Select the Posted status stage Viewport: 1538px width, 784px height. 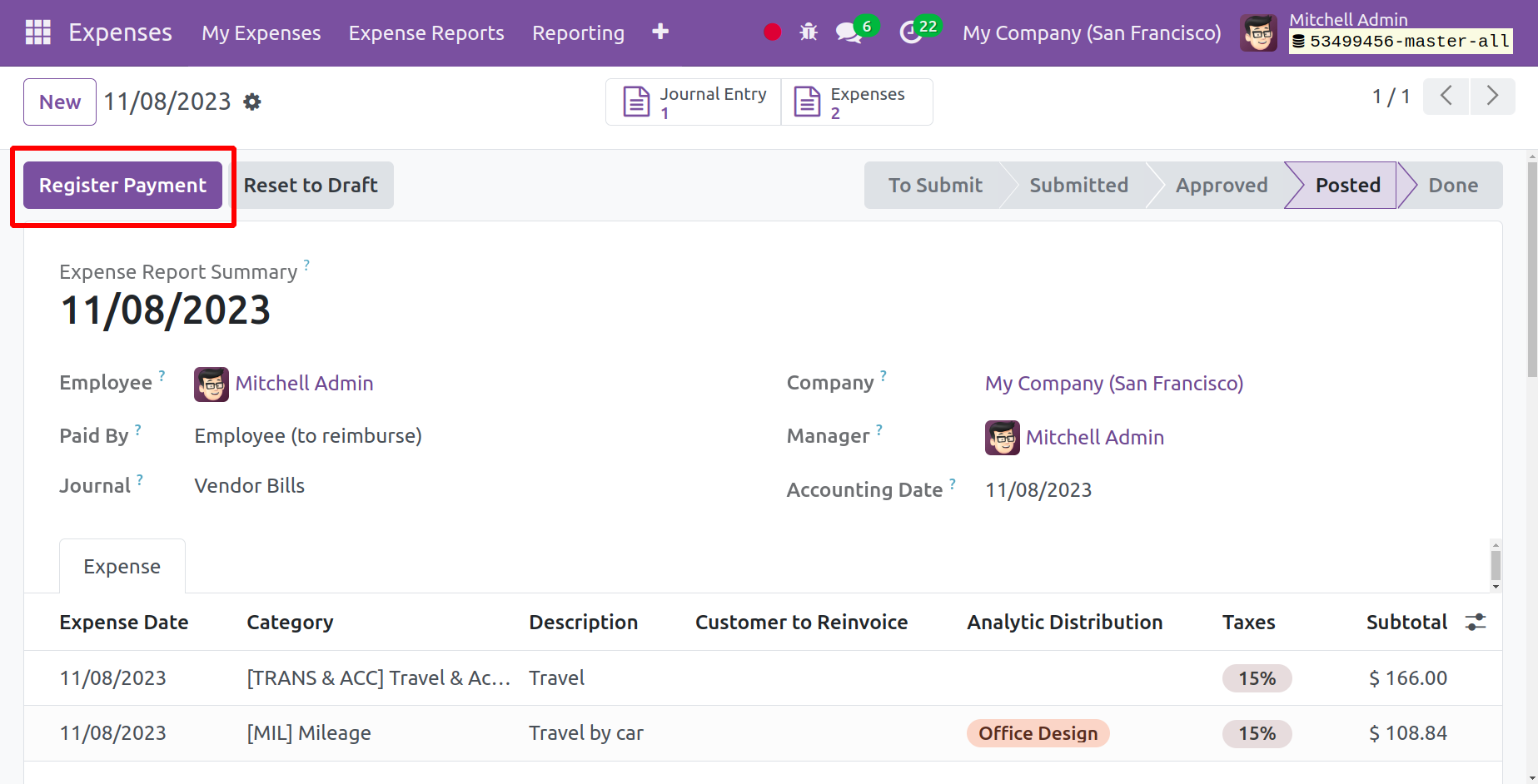point(1347,185)
